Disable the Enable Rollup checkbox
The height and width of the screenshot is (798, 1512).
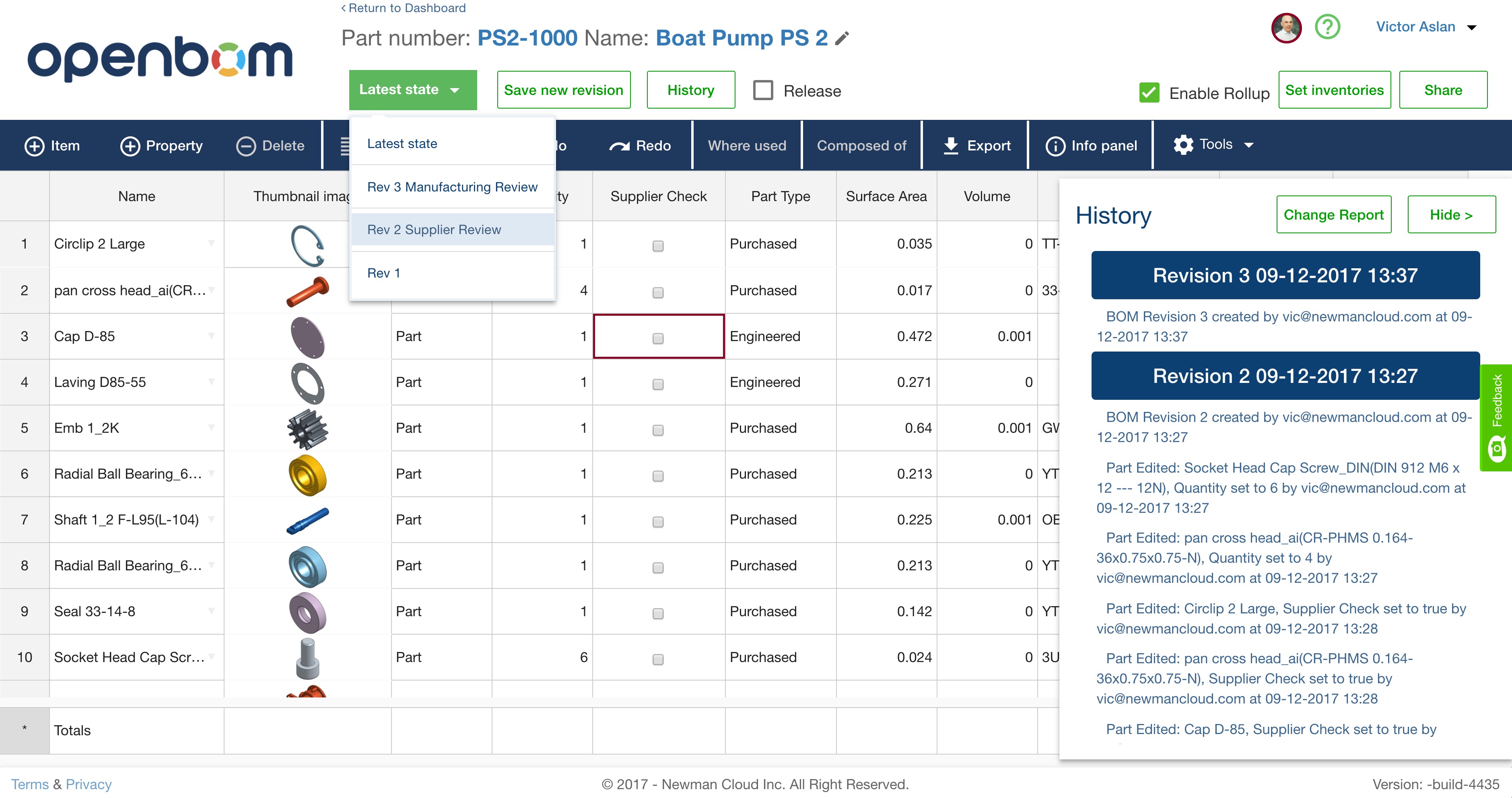pos(1149,93)
